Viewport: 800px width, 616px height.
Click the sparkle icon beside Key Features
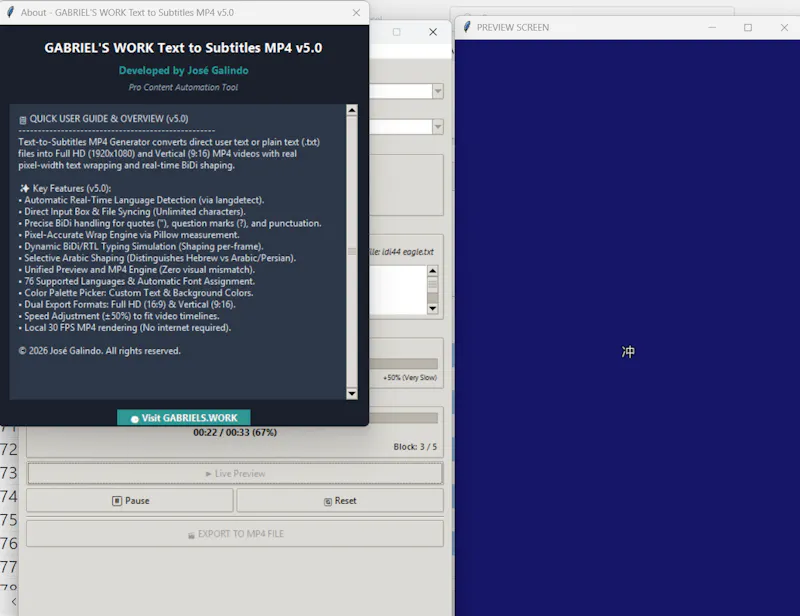[24, 188]
